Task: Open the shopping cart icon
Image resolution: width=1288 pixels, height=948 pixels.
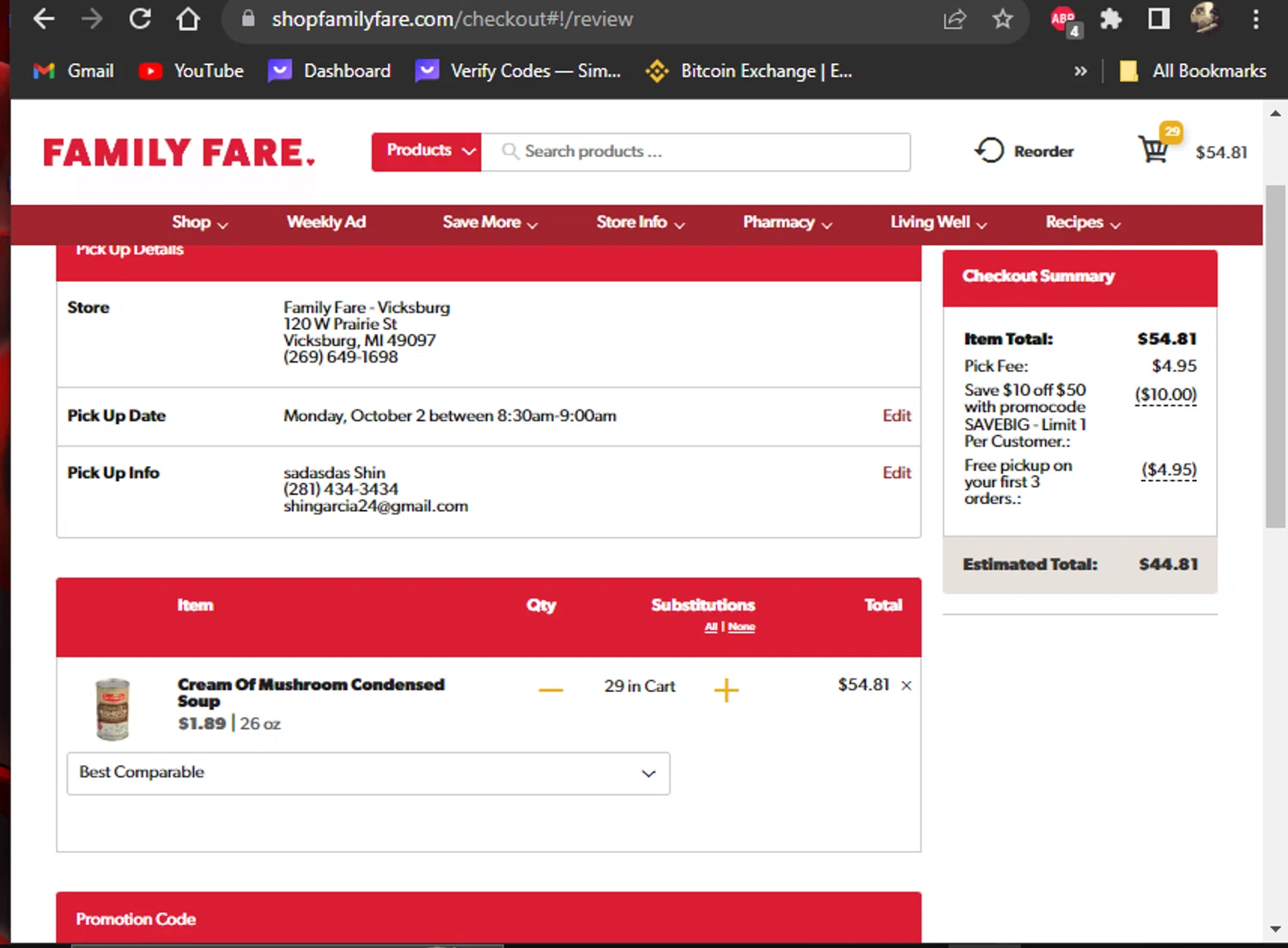Action: 1155,149
